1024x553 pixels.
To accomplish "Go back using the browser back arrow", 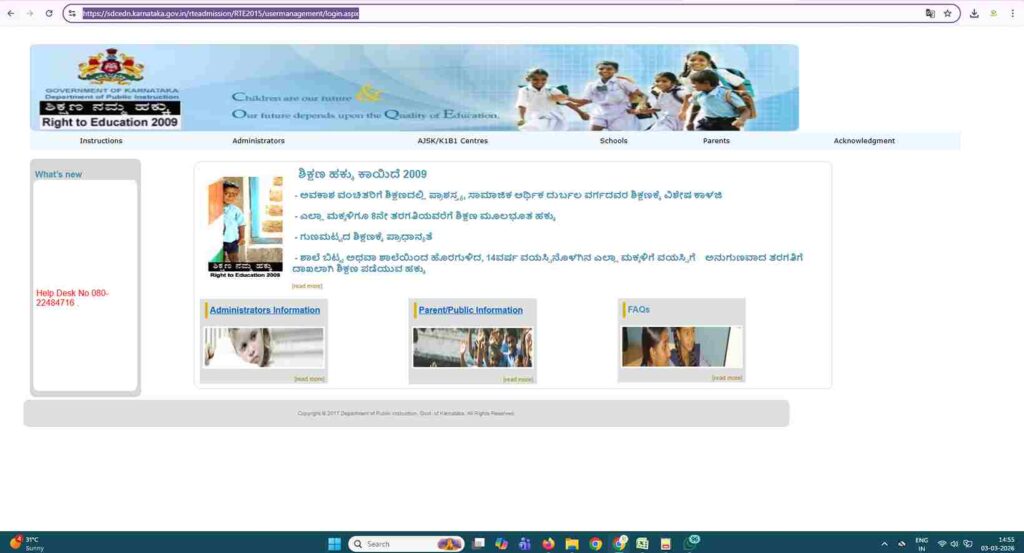I will pyautogui.click(x=10, y=13).
